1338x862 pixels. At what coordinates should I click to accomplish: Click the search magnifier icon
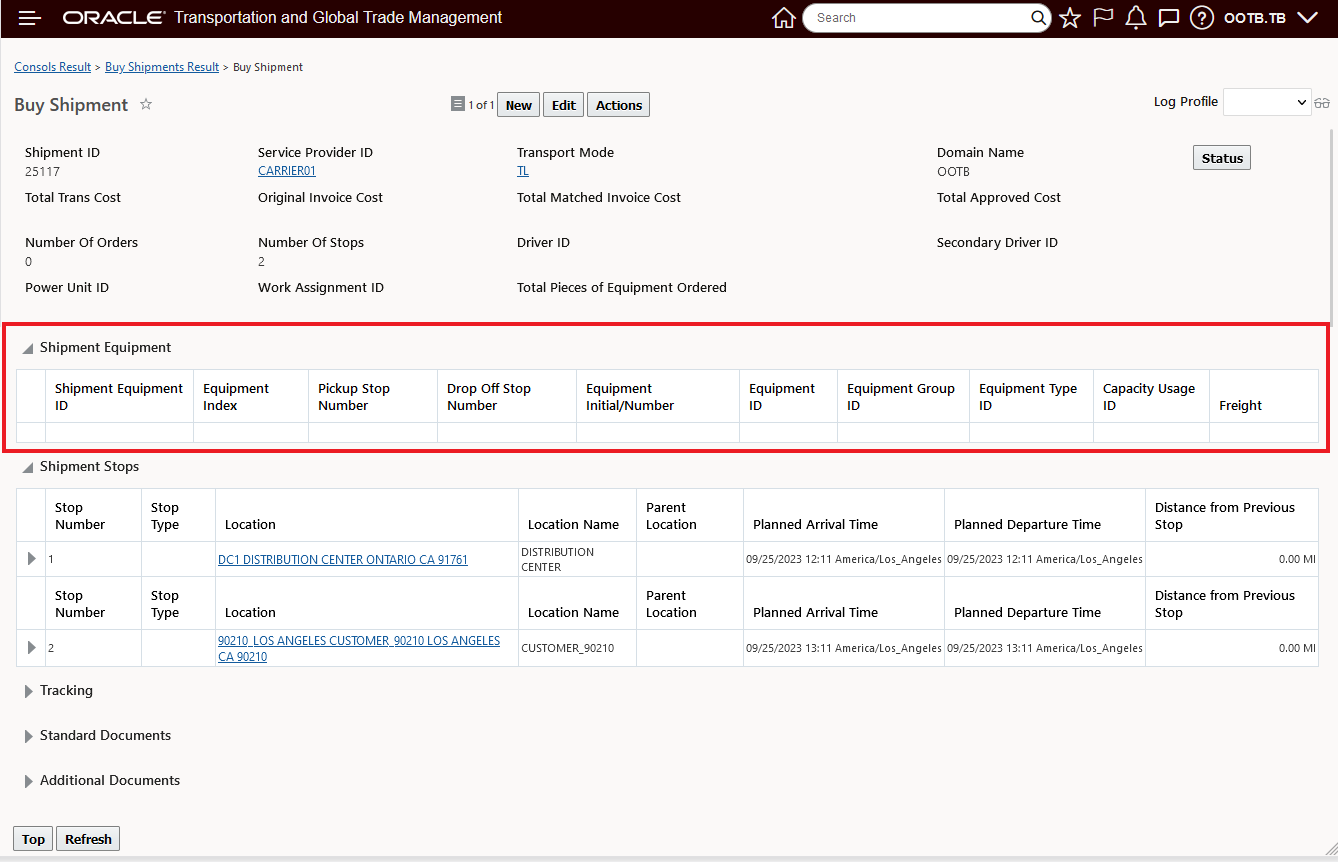(x=1039, y=18)
